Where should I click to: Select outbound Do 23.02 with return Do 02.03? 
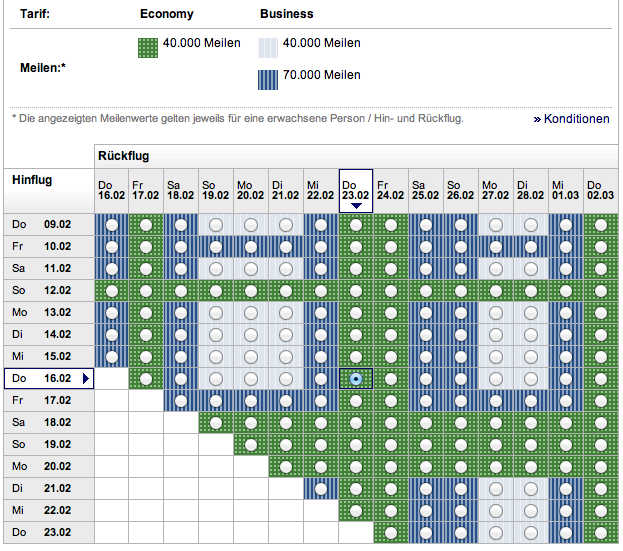point(600,533)
